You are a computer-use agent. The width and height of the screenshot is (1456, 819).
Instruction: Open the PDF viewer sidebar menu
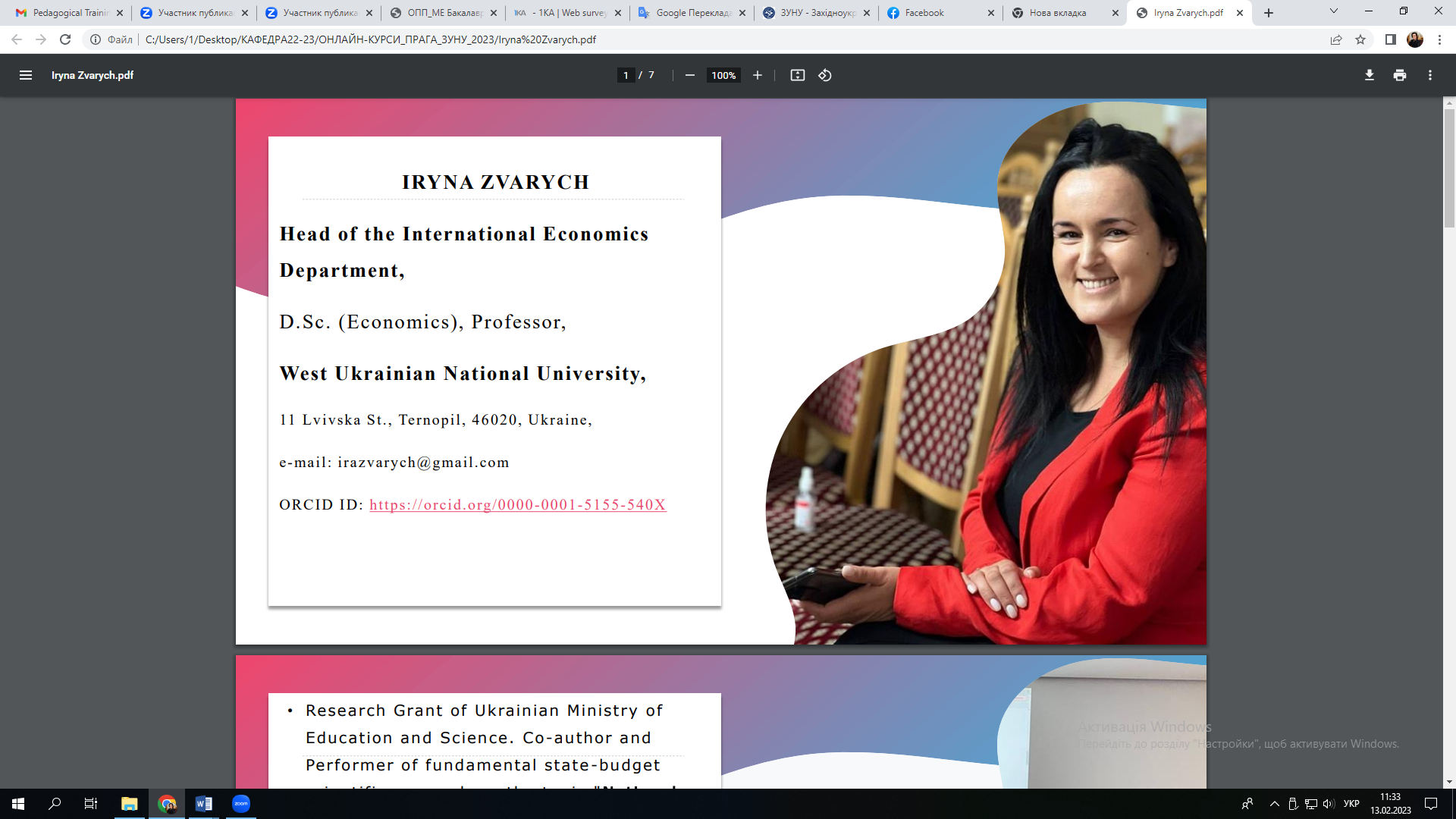[26, 75]
